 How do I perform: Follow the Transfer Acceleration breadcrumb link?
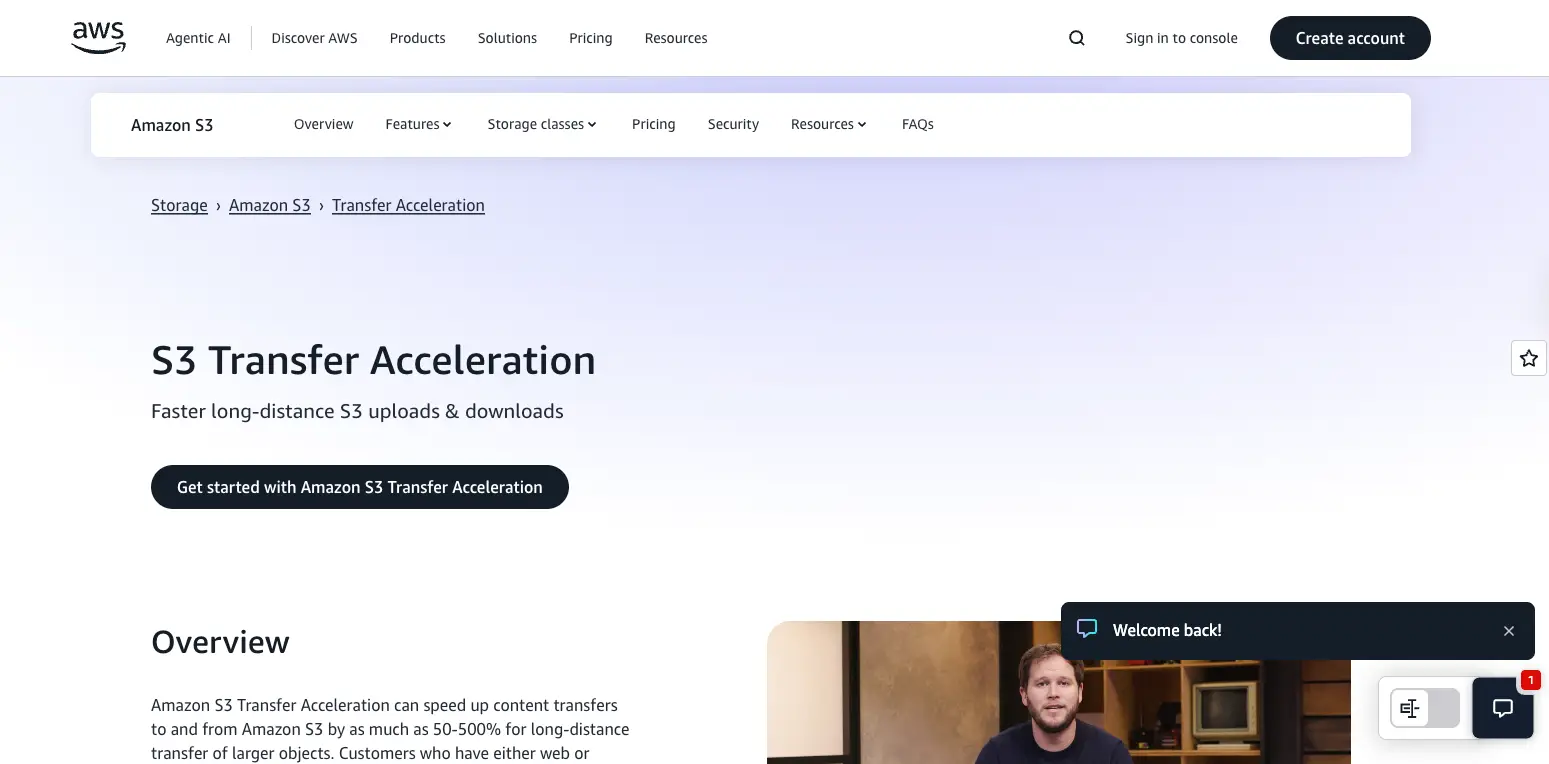(408, 205)
